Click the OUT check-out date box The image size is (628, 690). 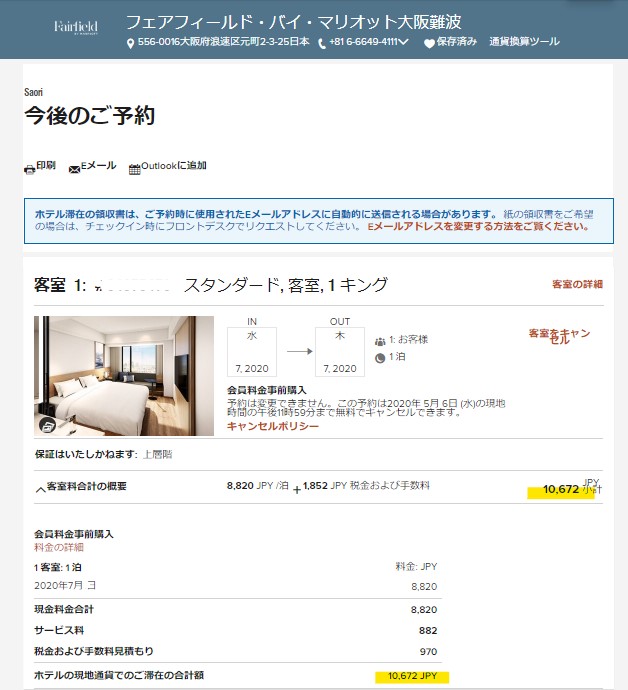click(x=340, y=352)
